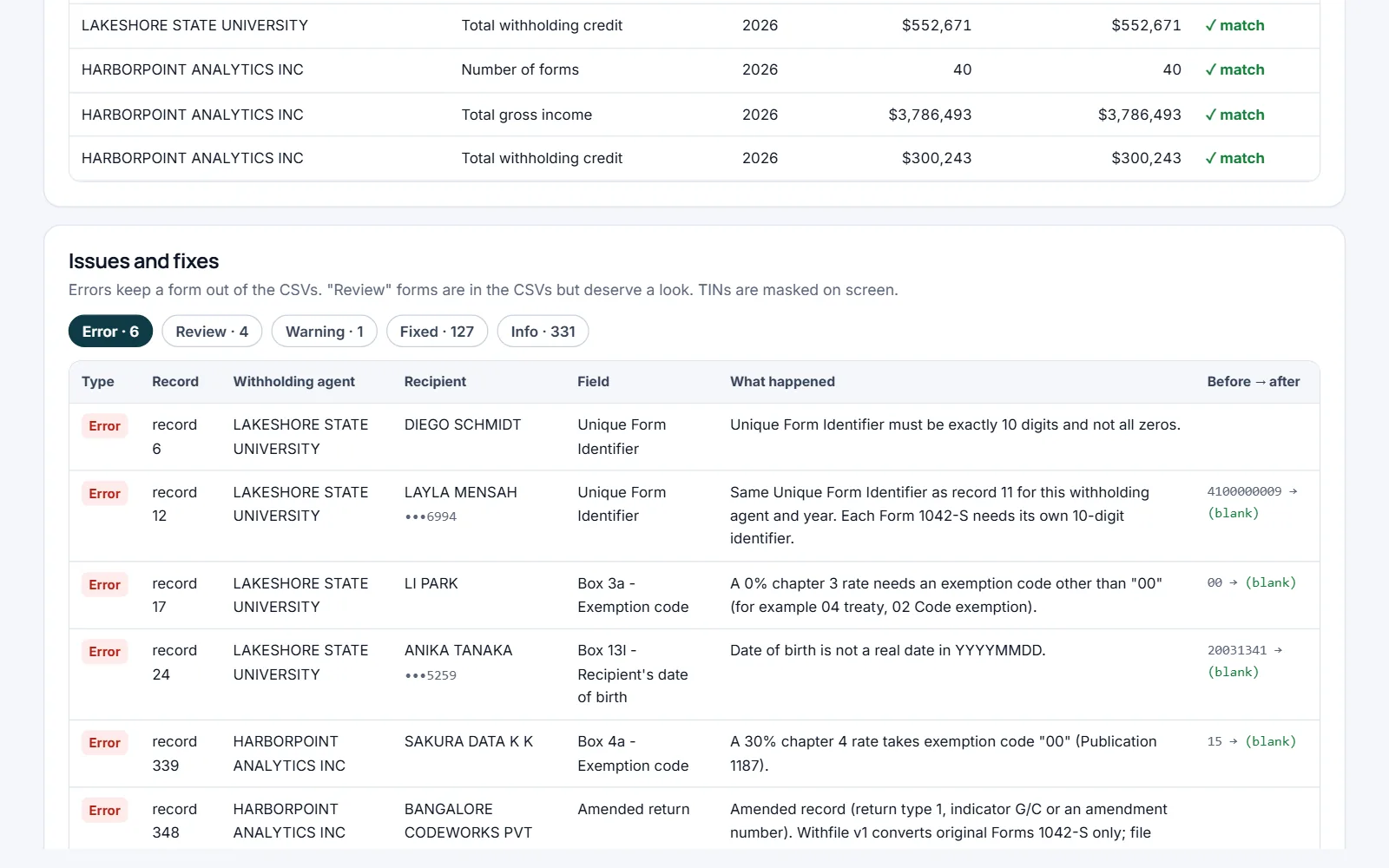This screenshot has height=868, width=1389.
Task: Select recipient DIEGO SCHMIDT
Action: tap(463, 424)
